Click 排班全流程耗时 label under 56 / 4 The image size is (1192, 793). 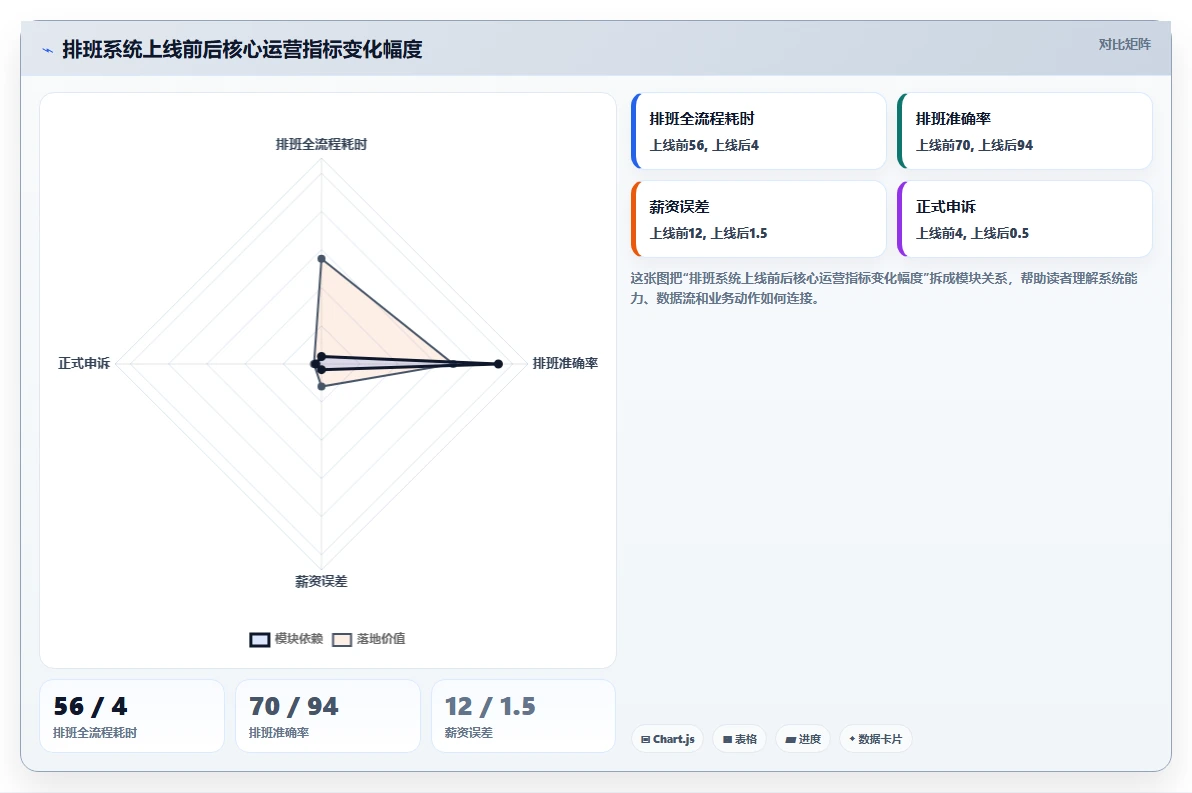[95, 733]
